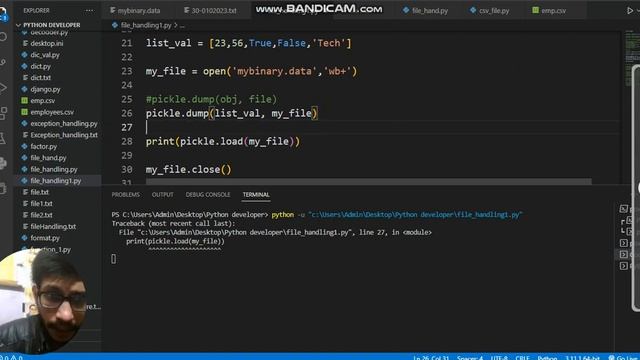Click Run Python File play button

point(630,11)
